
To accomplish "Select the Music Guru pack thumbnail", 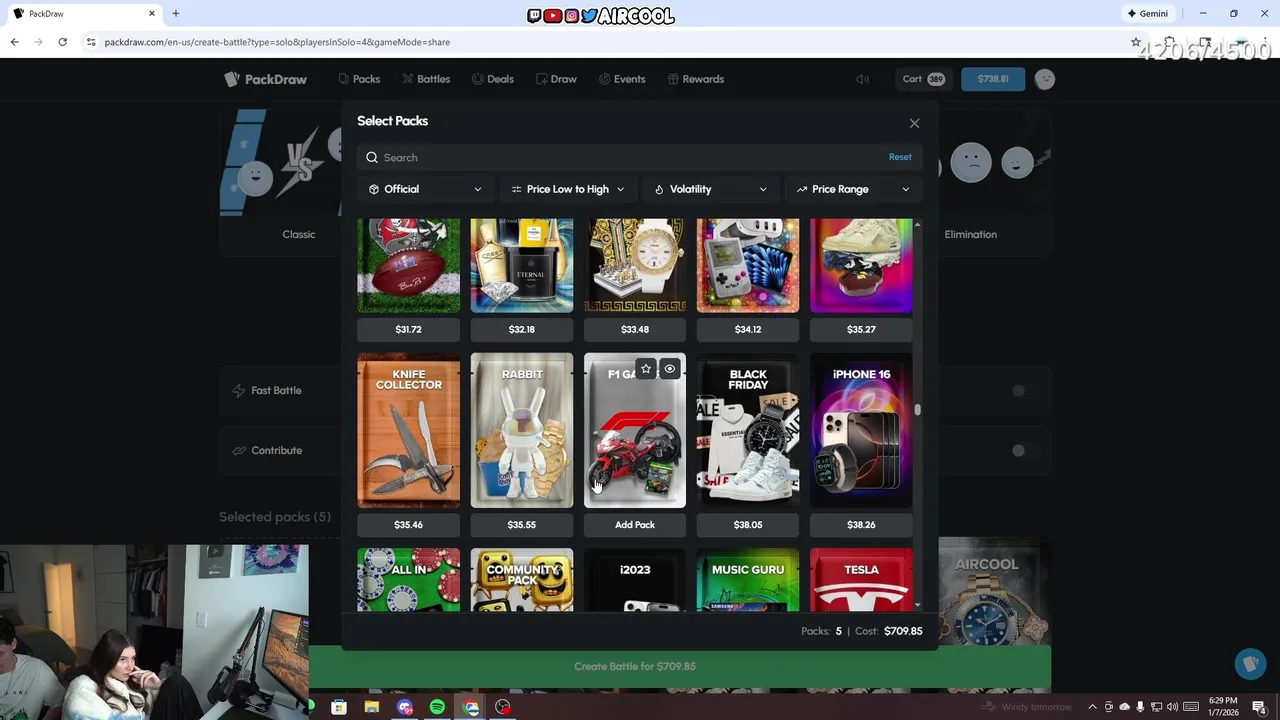I will tap(748, 579).
